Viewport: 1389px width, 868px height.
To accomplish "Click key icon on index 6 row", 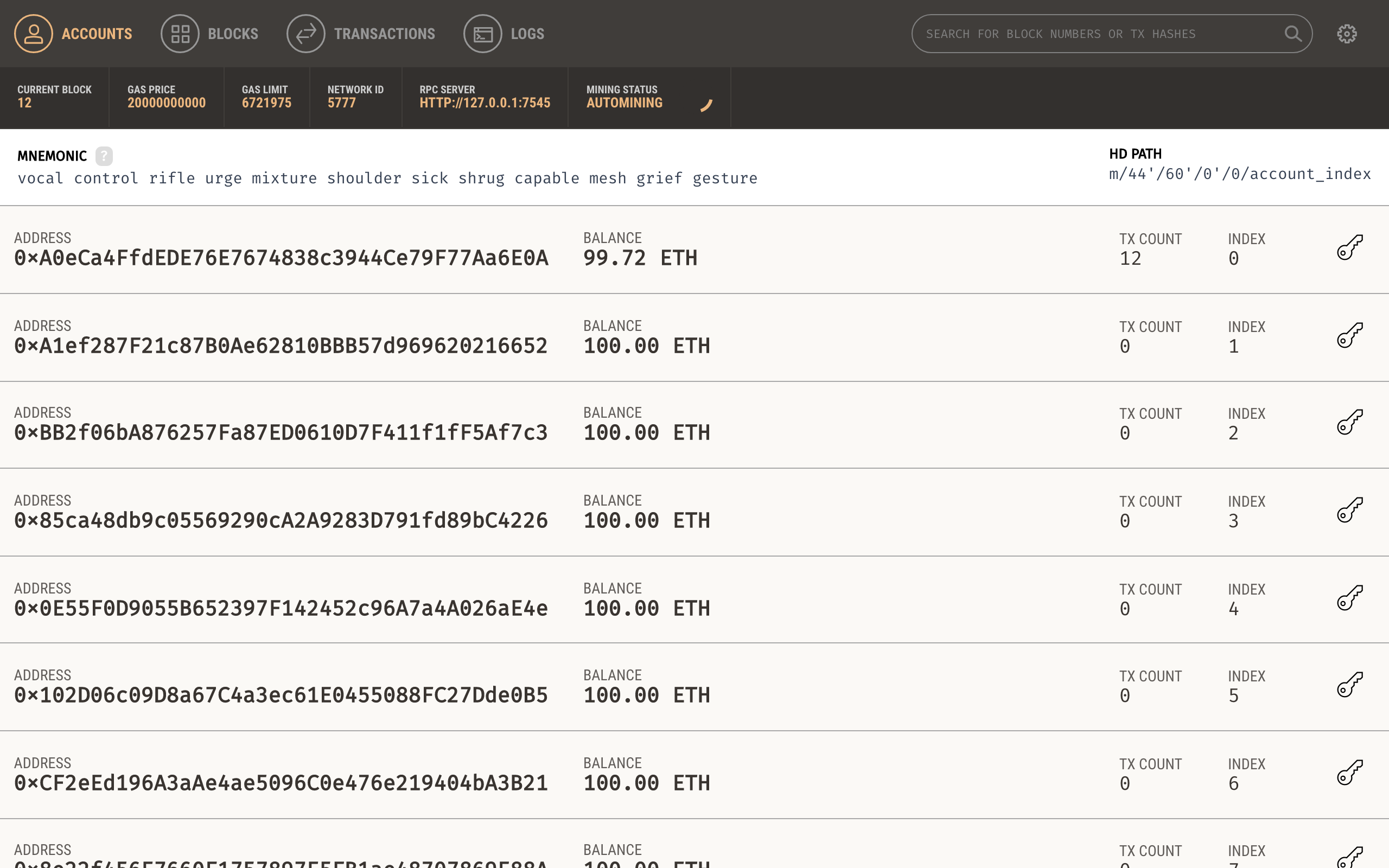I will pyautogui.click(x=1349, y=773).
